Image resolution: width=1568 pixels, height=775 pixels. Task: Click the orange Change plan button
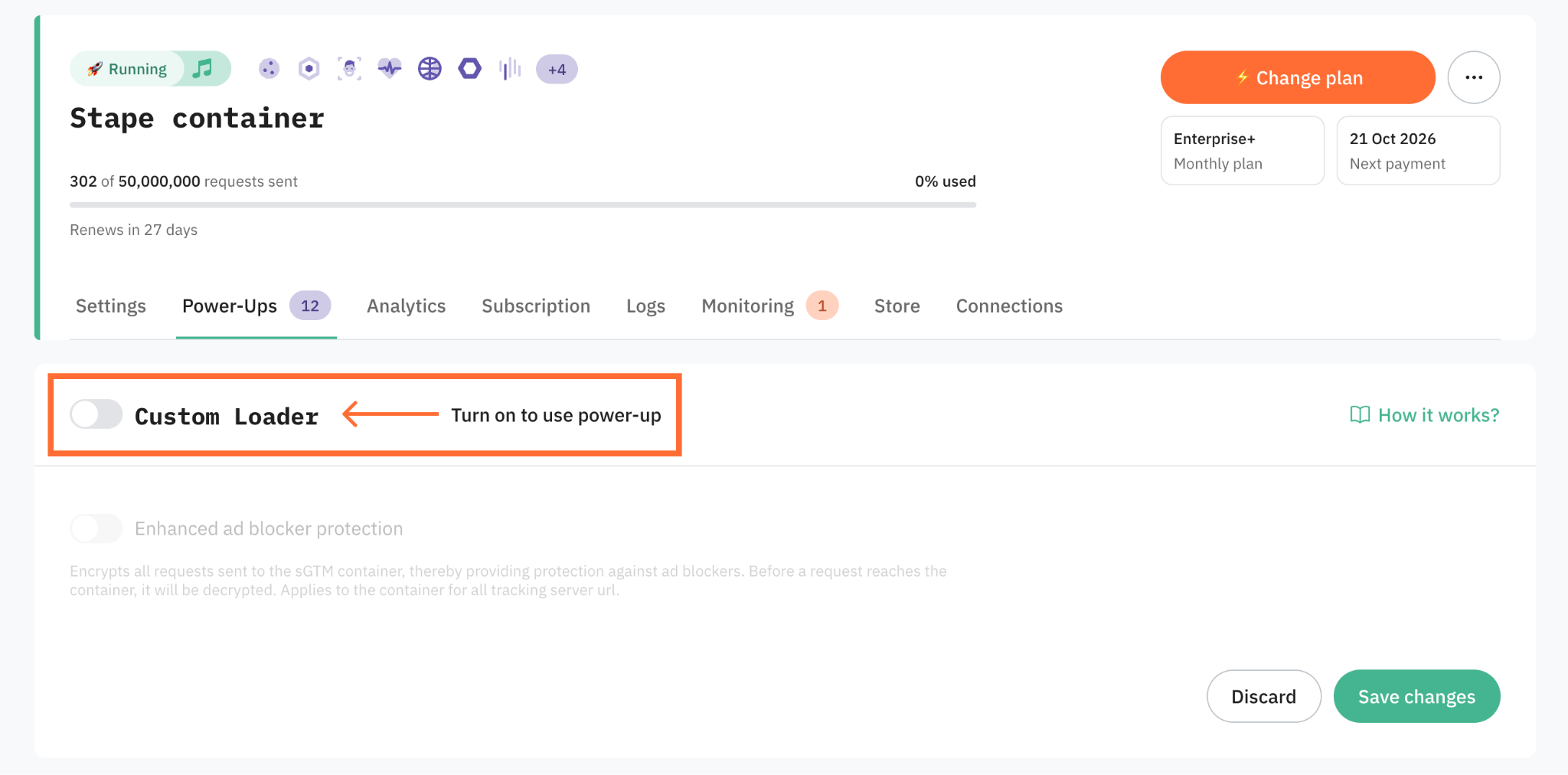1298,77
